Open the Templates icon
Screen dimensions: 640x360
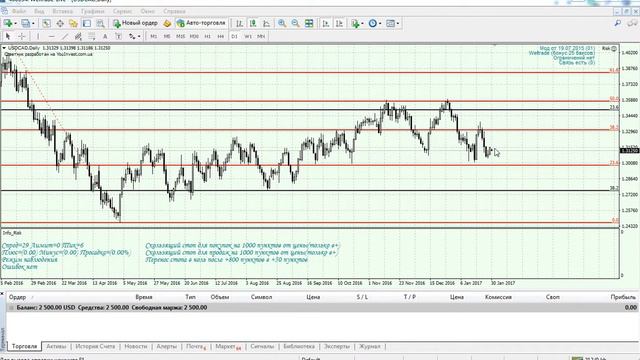point(391,23)
